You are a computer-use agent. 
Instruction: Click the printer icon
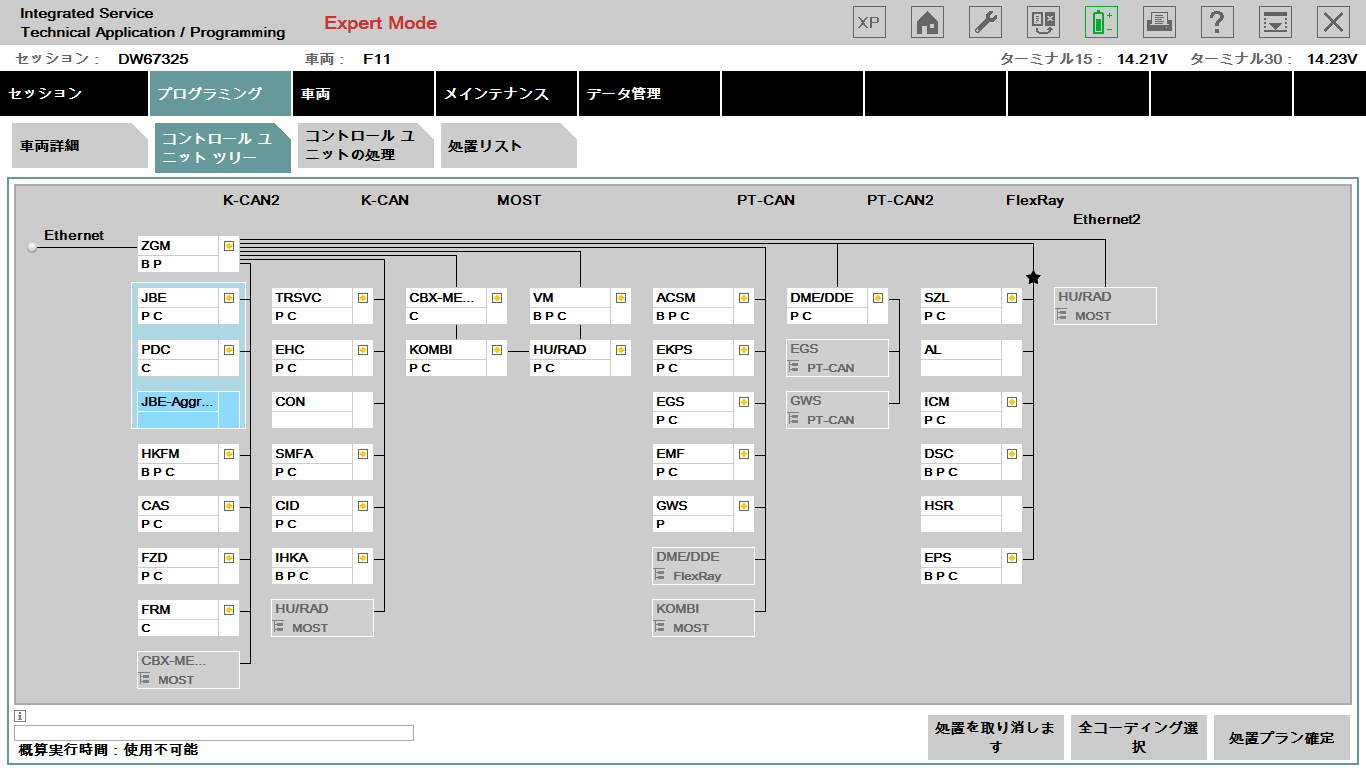tap(1159, 22)
